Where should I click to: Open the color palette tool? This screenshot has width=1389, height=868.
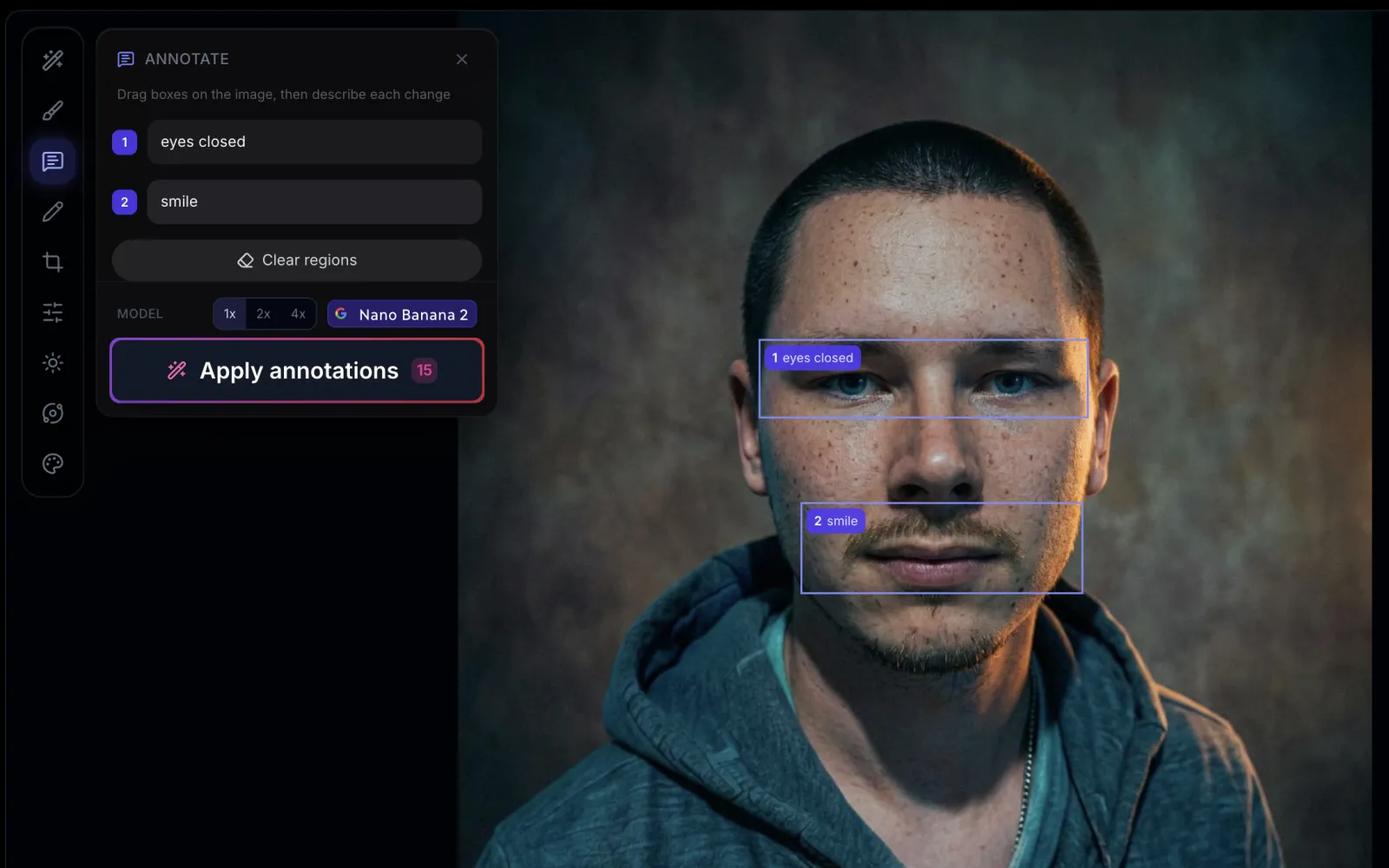[x=53, y=464]
